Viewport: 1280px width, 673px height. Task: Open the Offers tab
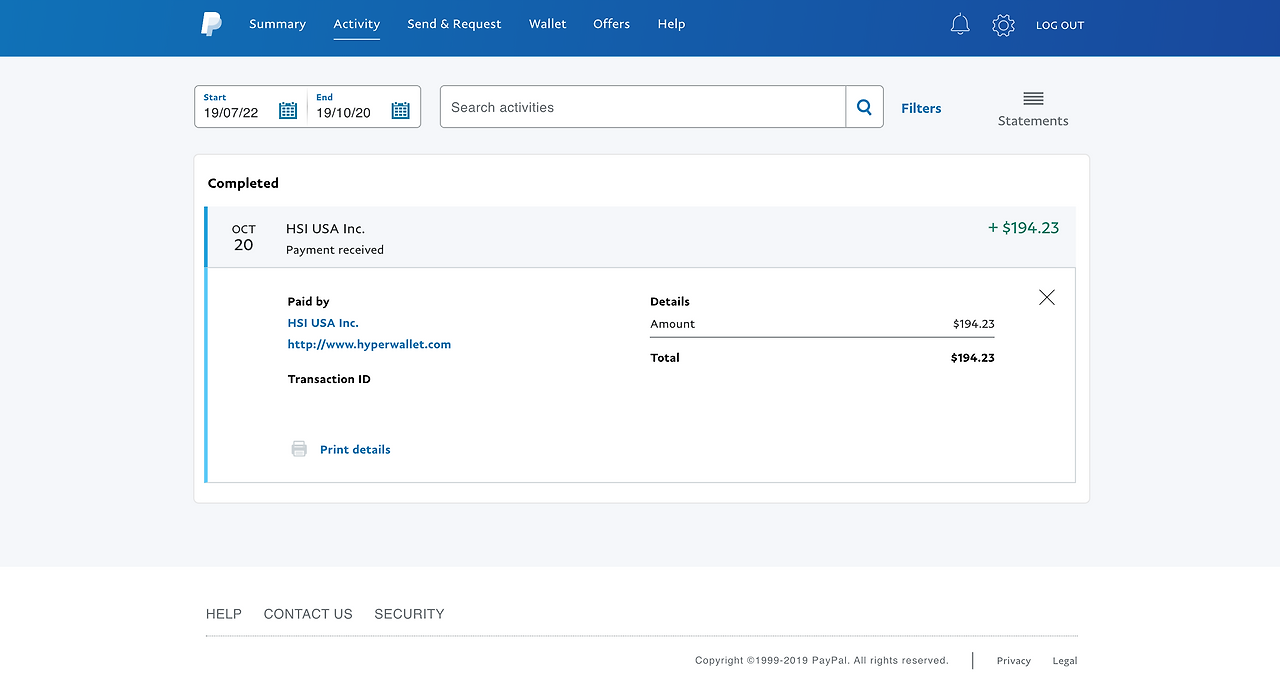click(x=611, y=24)
